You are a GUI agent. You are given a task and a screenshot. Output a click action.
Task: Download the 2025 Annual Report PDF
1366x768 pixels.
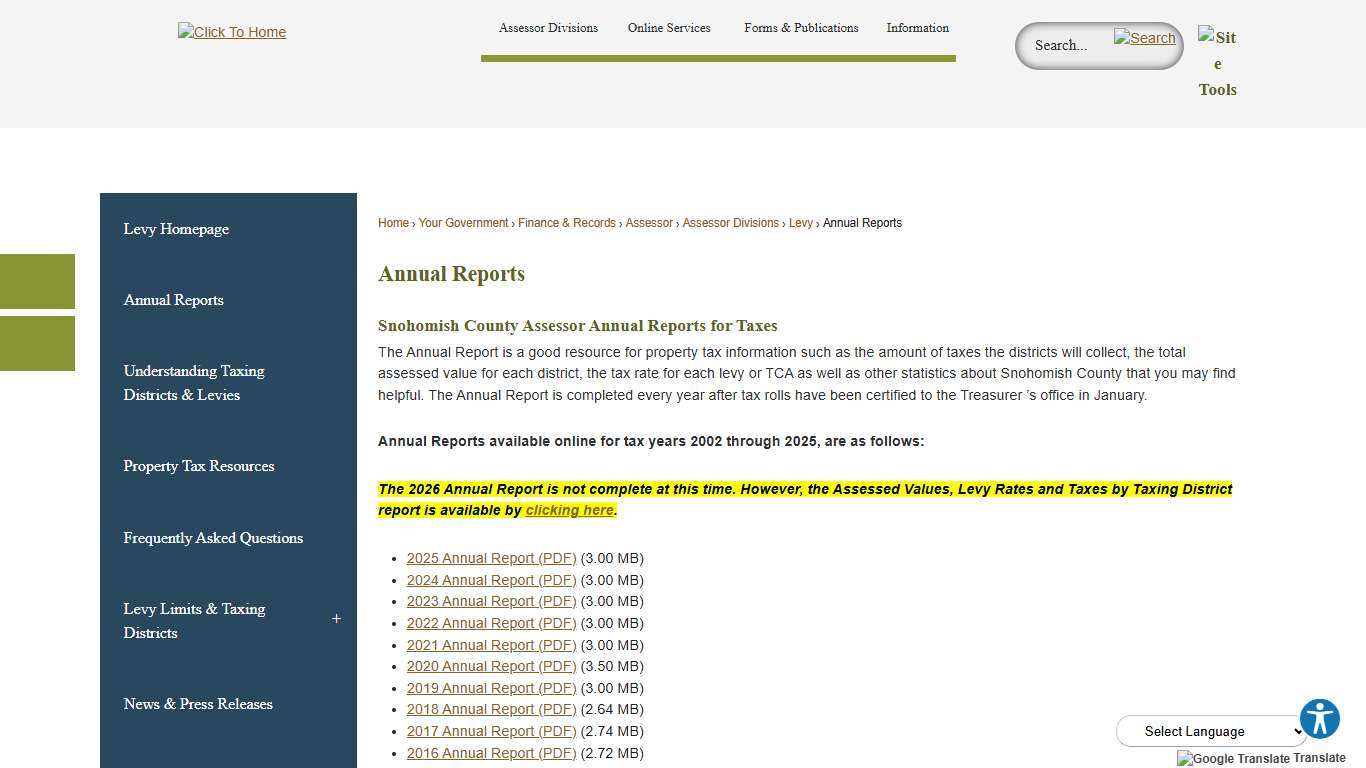tap(491, 558)
